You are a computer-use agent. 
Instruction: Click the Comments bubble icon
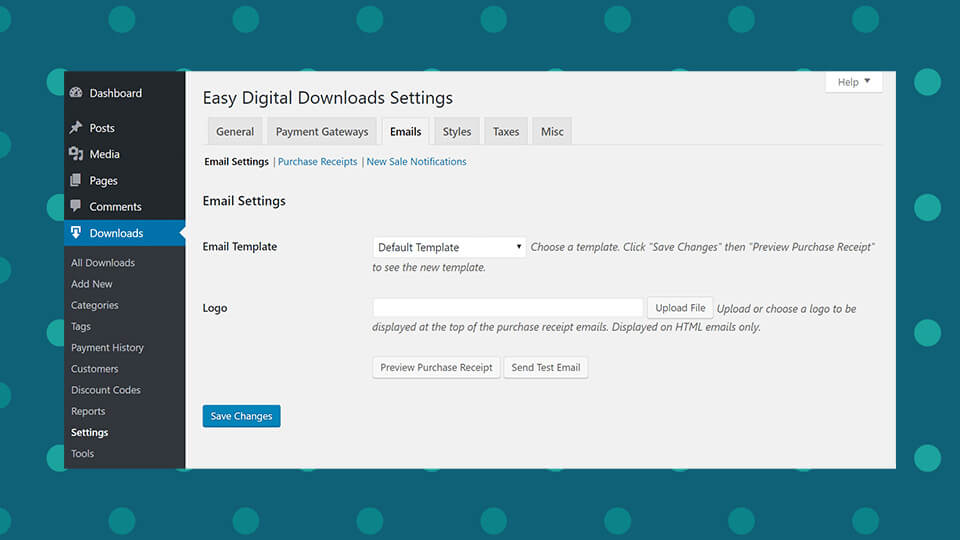(76, 206)
